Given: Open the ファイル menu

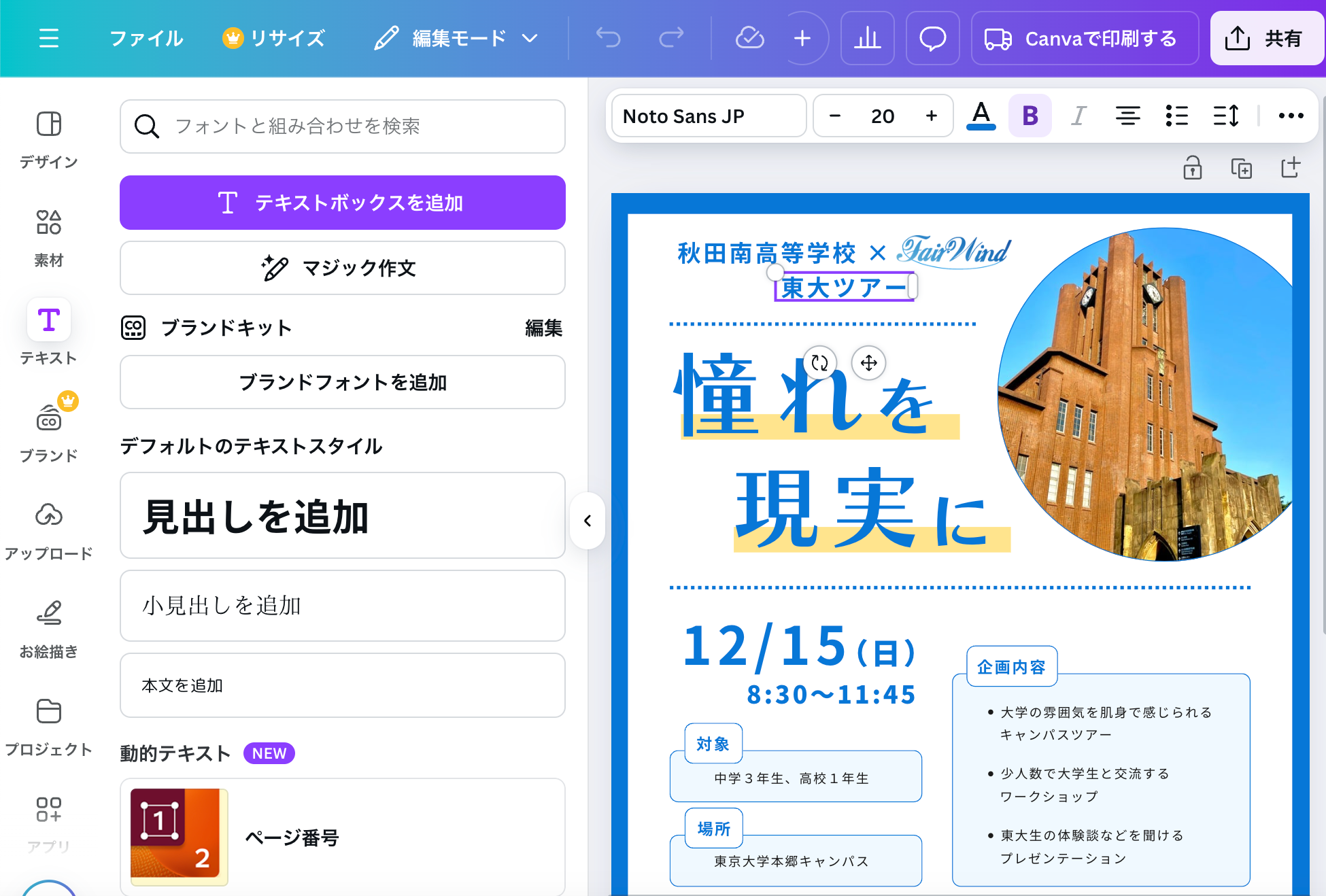Looking at the screenshot, I should [x=146, y=38].
